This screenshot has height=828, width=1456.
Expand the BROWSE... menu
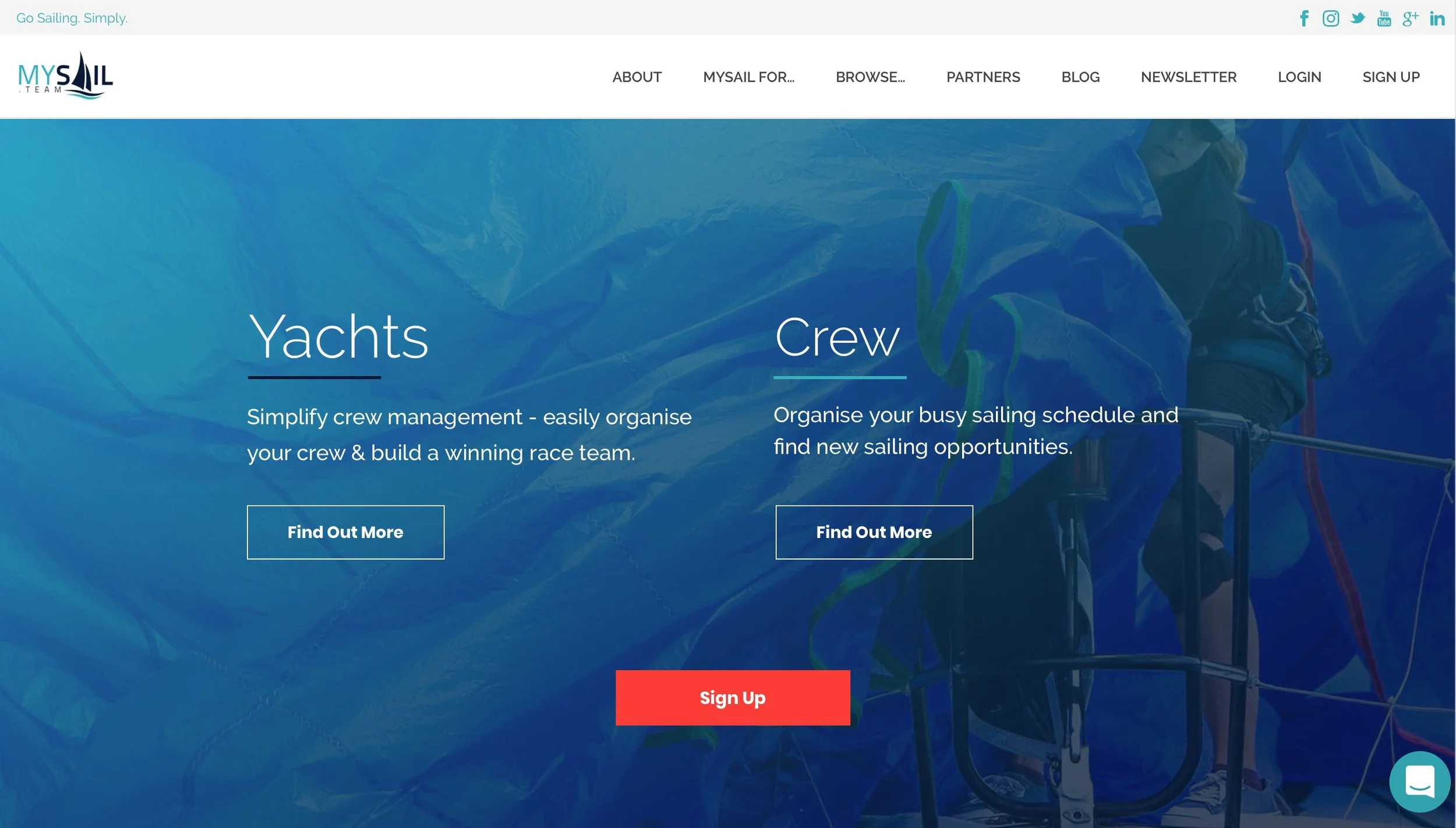click(x=870, y=77)
